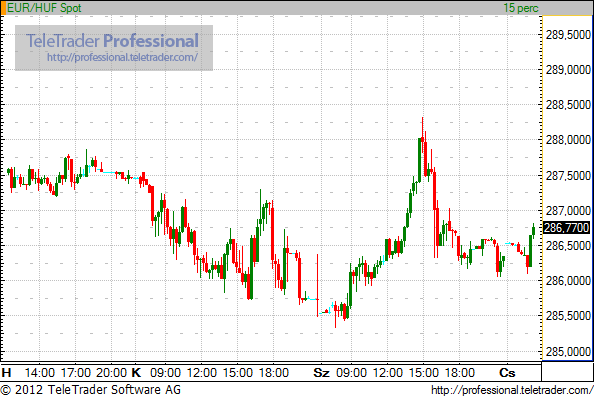
Task: Click the 285,0000 price axis label
Action: pyautogui.click(x=568, y=352)
